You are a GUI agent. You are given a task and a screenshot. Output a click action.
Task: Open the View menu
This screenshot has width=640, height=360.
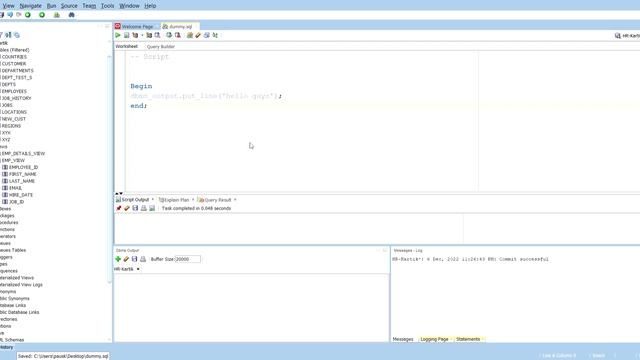(8, 6)
